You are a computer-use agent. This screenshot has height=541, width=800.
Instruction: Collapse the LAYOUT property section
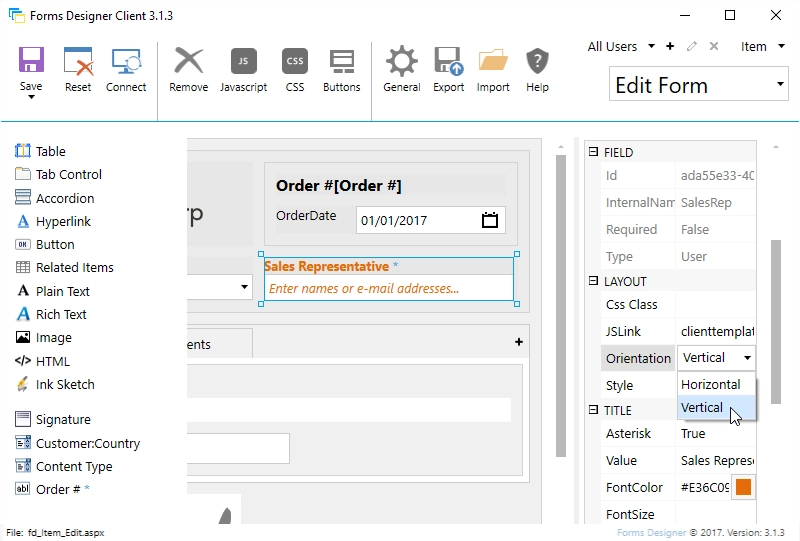point(593,282)
